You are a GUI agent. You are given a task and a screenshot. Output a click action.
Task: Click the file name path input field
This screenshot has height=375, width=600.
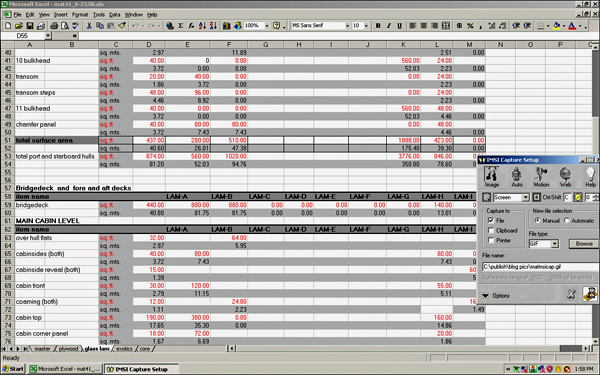(540, 267)
